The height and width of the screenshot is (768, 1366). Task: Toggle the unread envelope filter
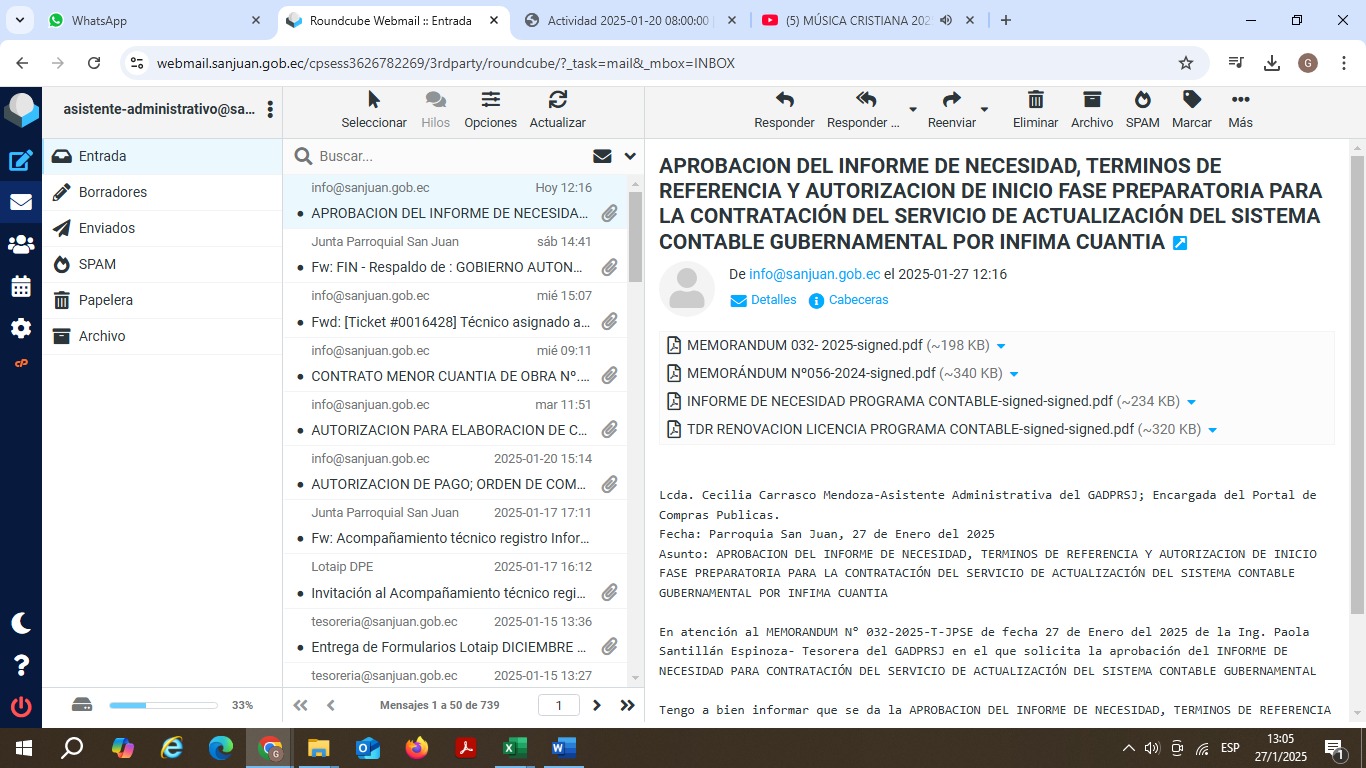click(x=602, y=156)
